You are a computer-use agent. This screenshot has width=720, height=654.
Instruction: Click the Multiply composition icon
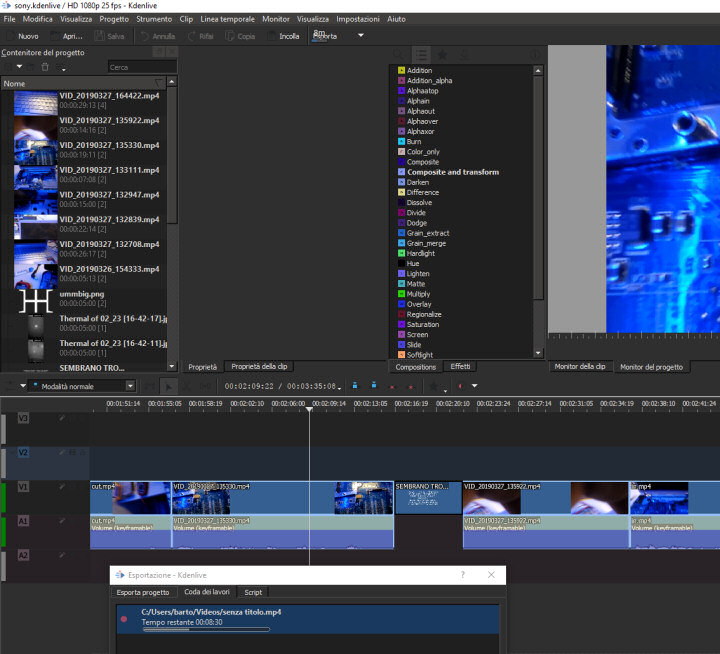point(401,294)
